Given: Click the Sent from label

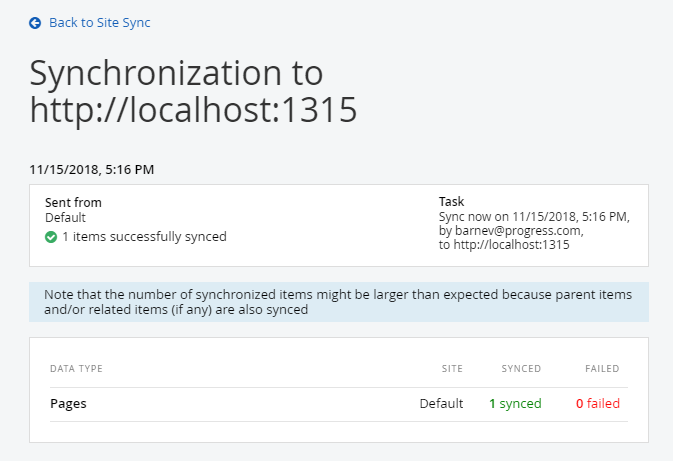Looking at the screenshot, I should tap(73, 202).
